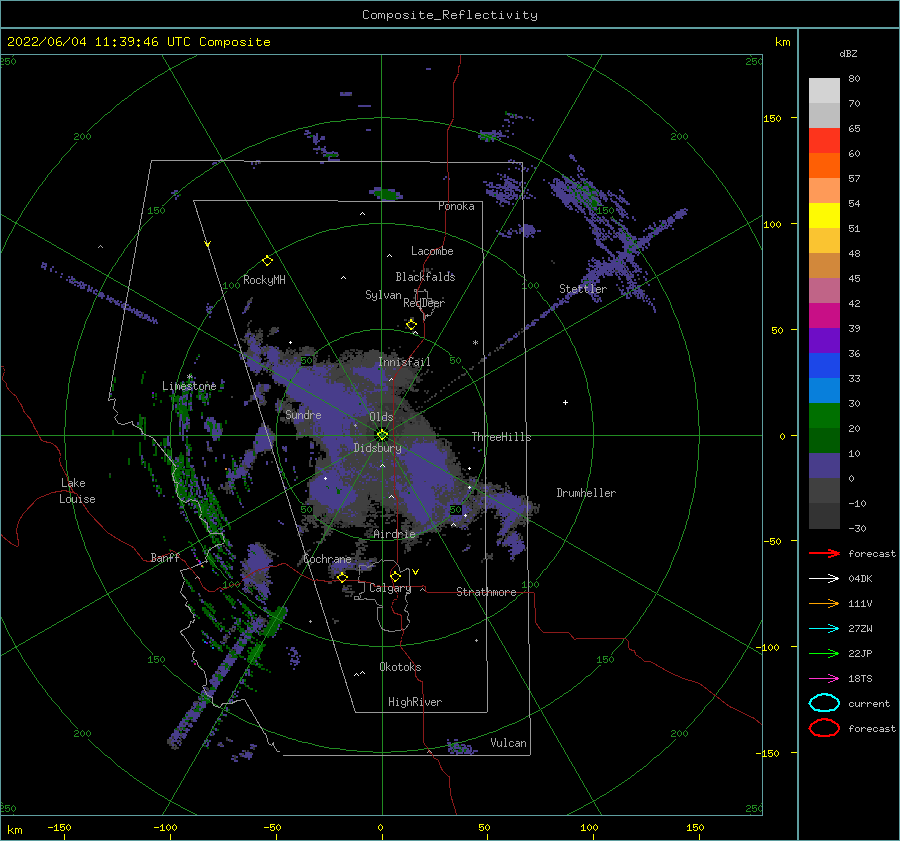
Task: Click the Lacombe label
Action: coord(432,251)
